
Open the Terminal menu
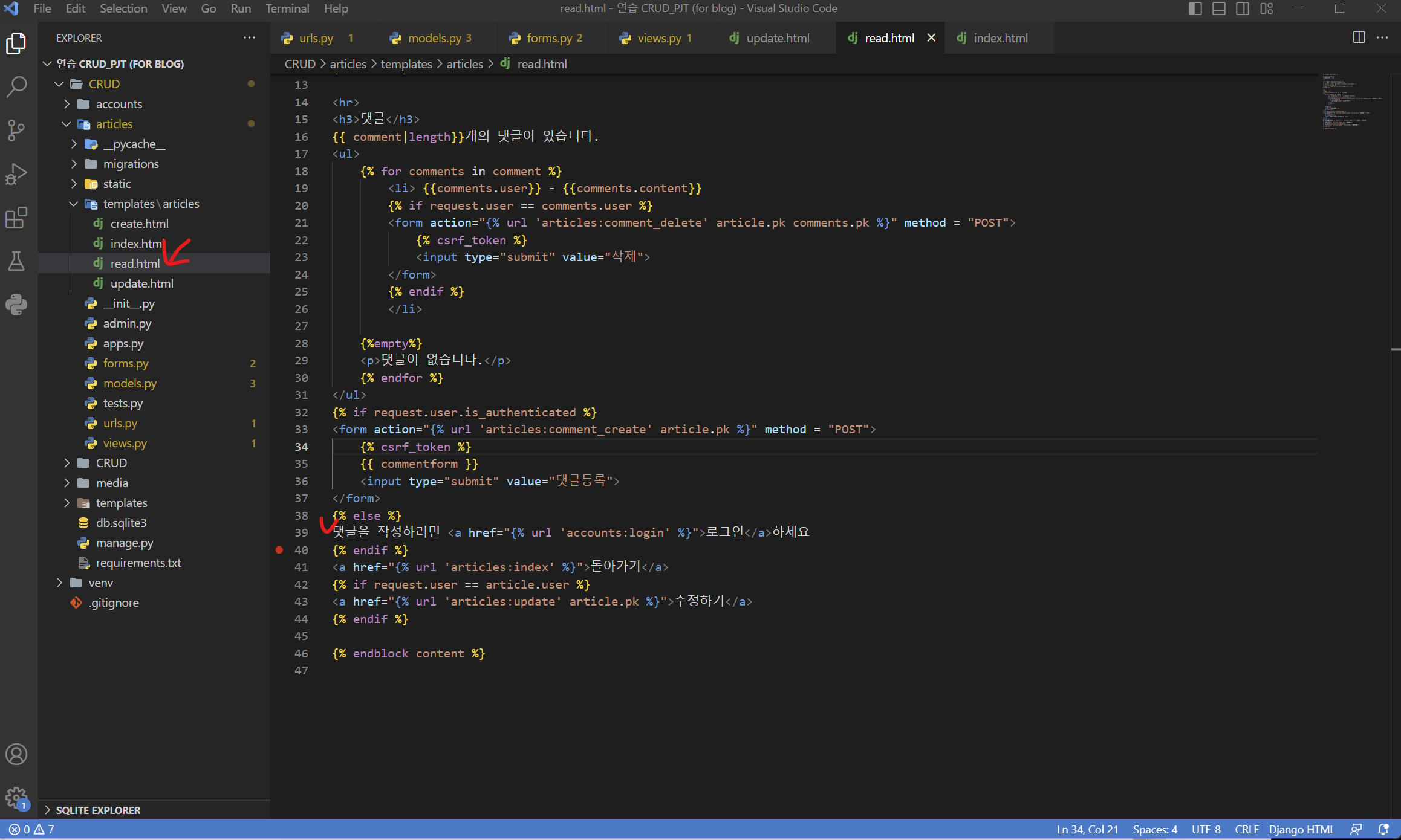[287, 8]
